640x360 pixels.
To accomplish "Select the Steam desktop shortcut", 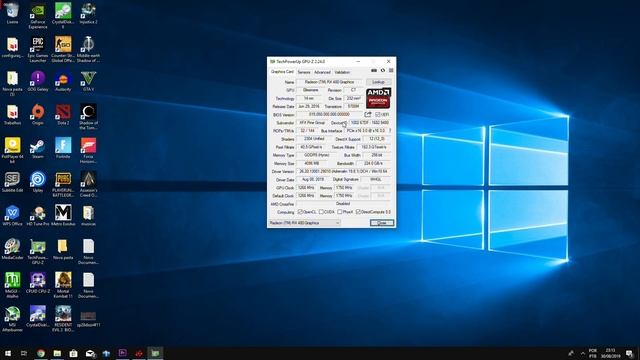I will point(38,149).
